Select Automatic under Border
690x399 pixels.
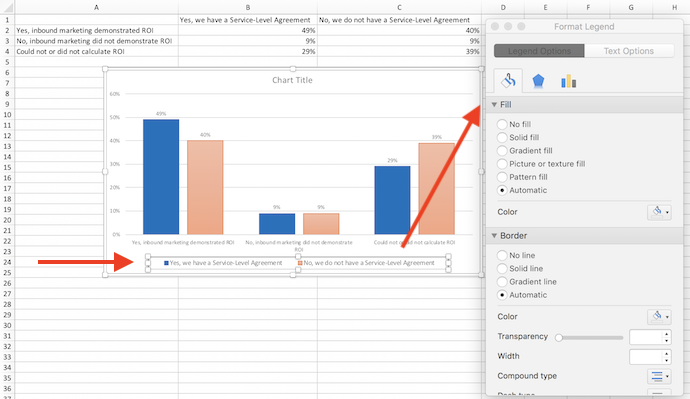tap(502, 295)
